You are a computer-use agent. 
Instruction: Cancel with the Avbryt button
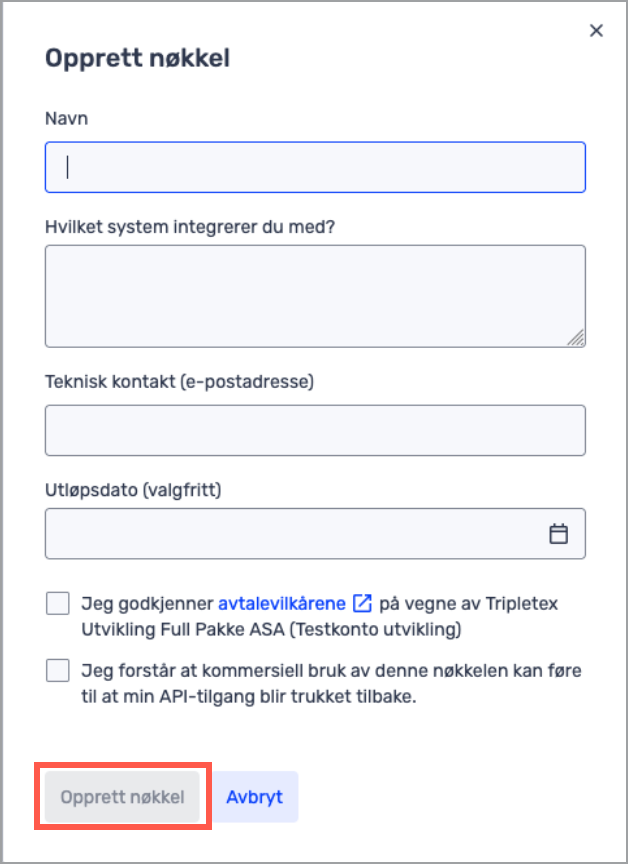coord(255,797)
